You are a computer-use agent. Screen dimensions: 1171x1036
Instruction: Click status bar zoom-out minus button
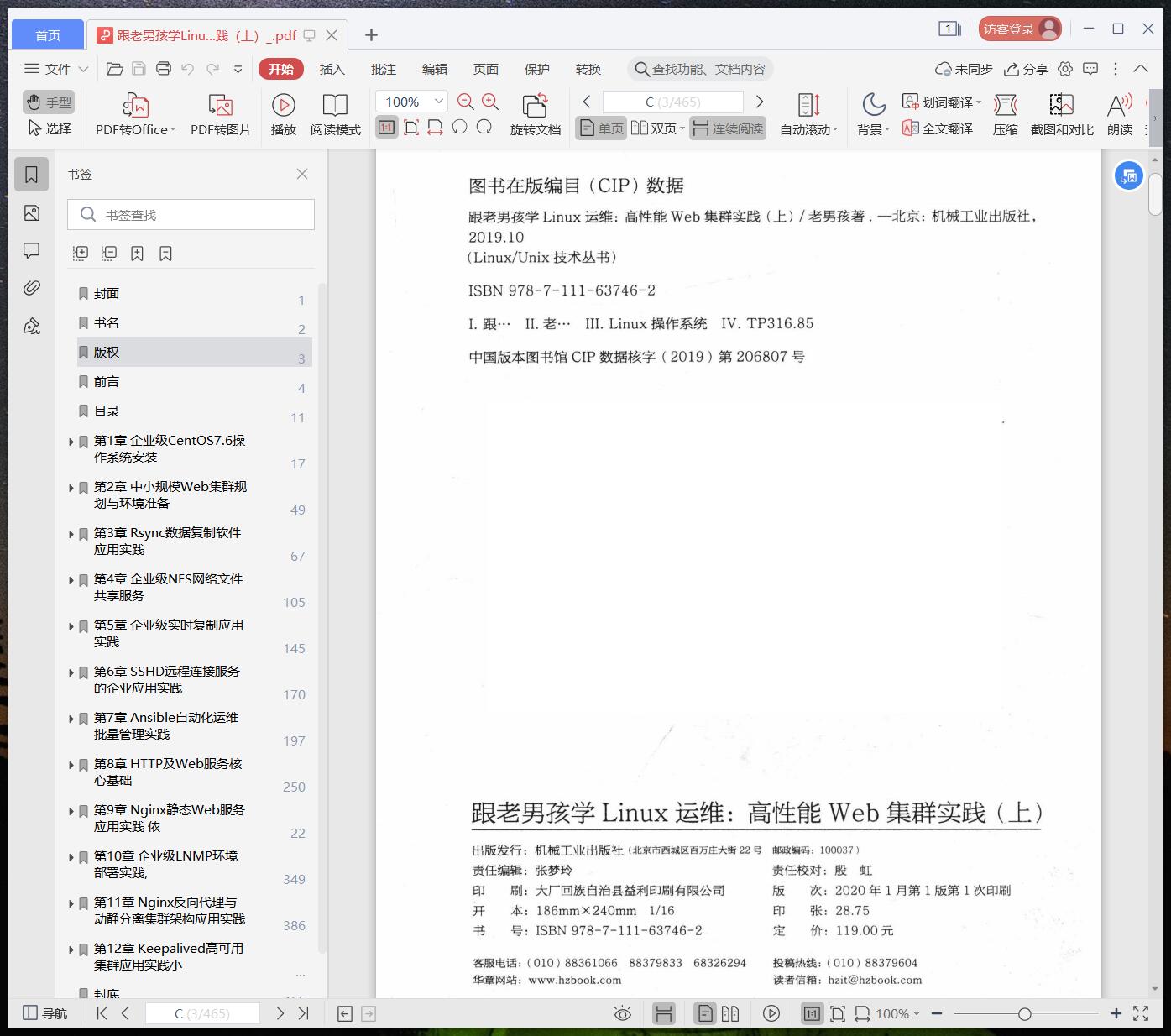click(937, 1014)
